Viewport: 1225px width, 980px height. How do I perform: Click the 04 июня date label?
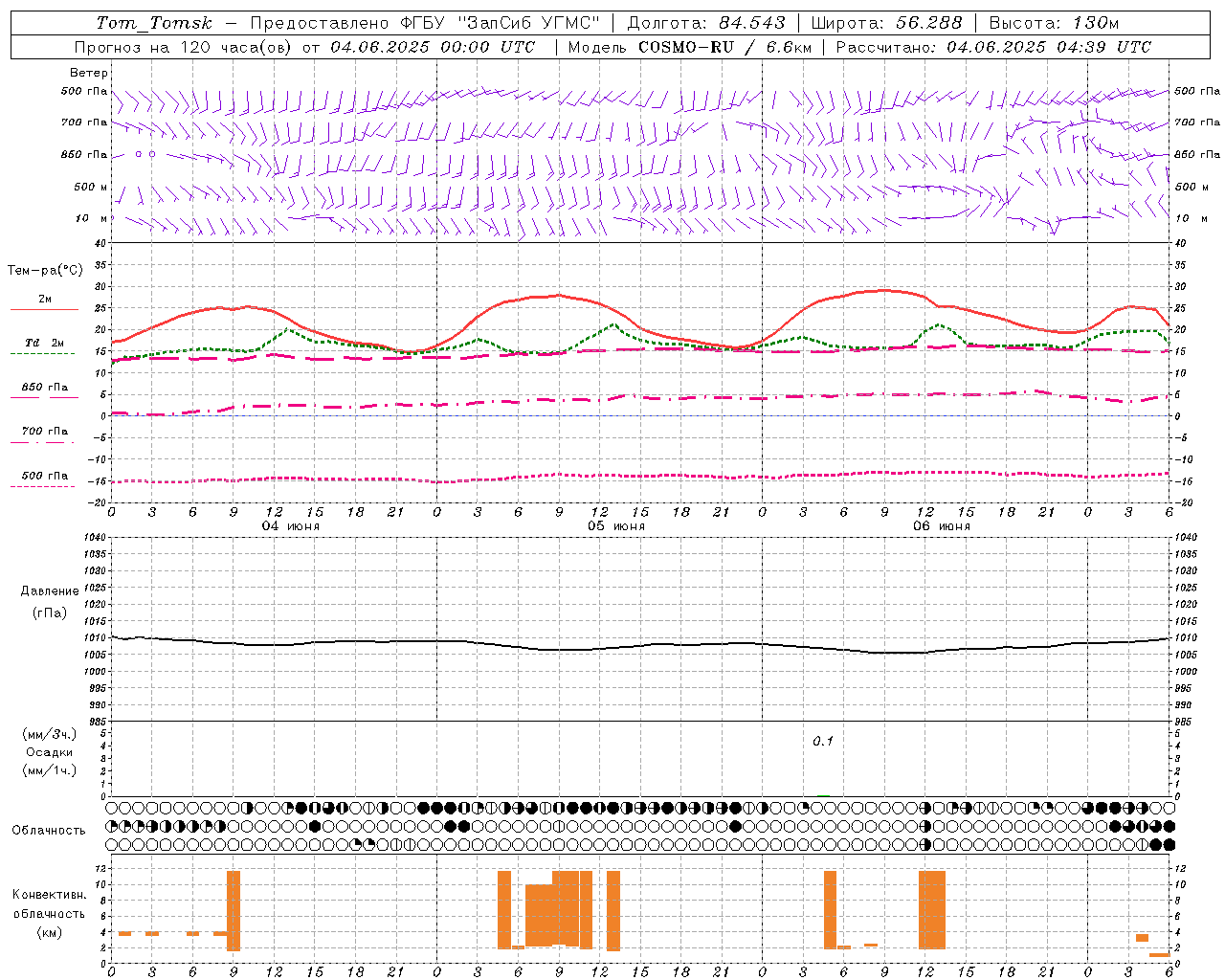tap(291, 526)
